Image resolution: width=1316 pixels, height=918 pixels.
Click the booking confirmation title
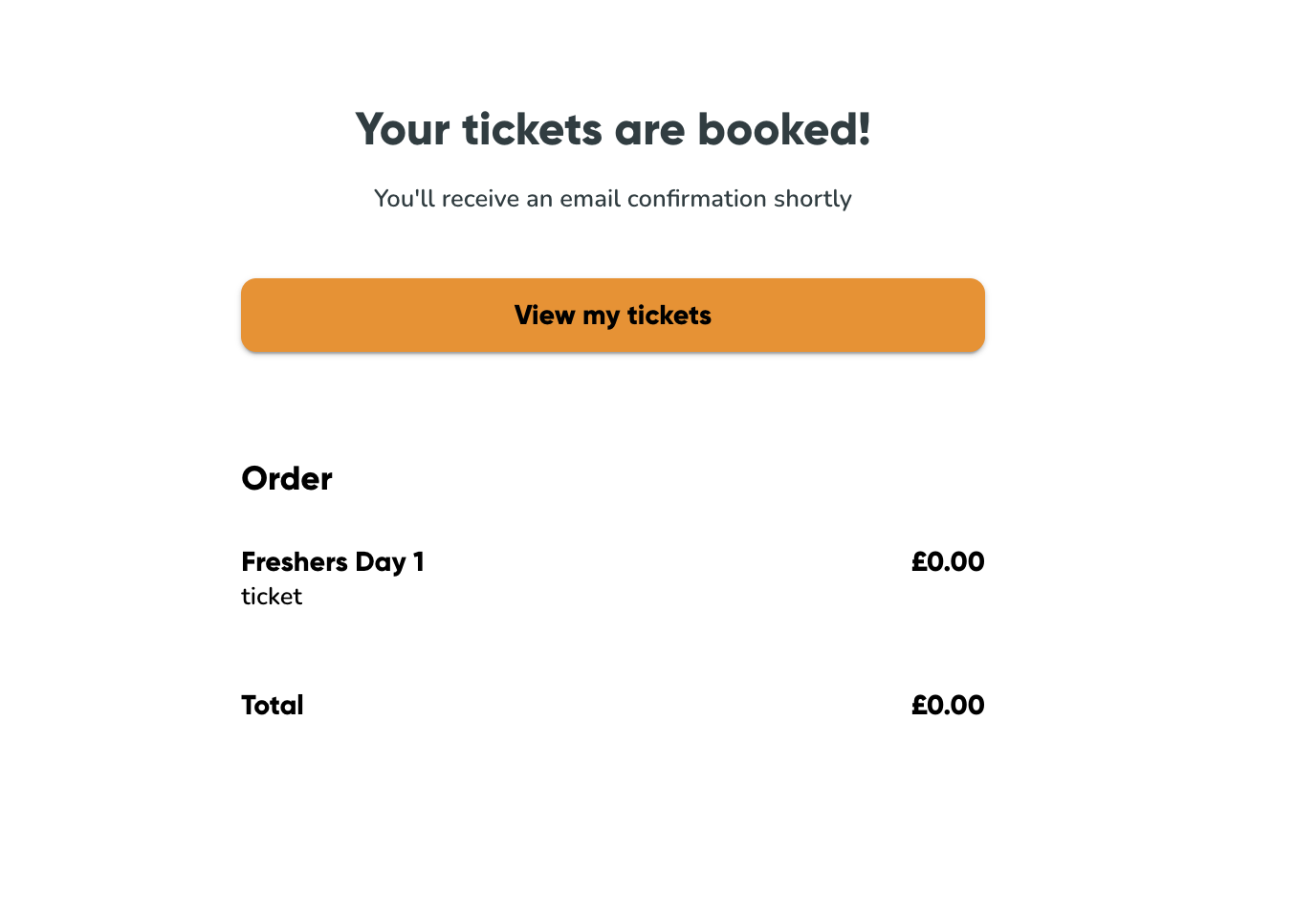pyautogui.click(x=612, y=129)
